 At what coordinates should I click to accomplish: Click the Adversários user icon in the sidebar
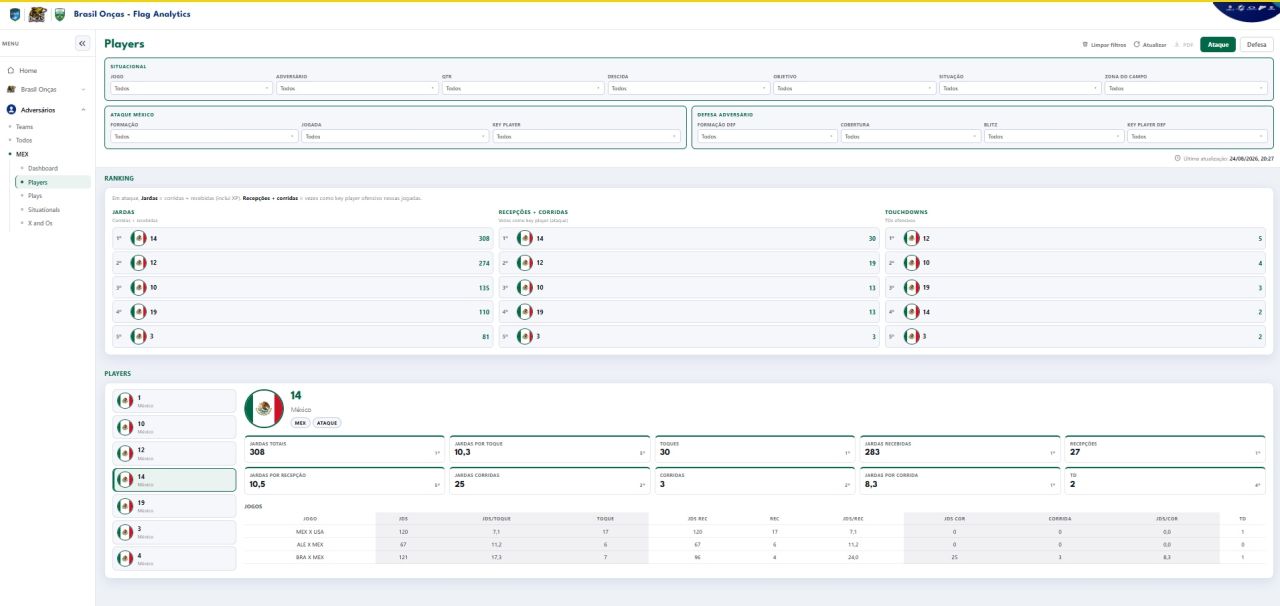[11, 109]
